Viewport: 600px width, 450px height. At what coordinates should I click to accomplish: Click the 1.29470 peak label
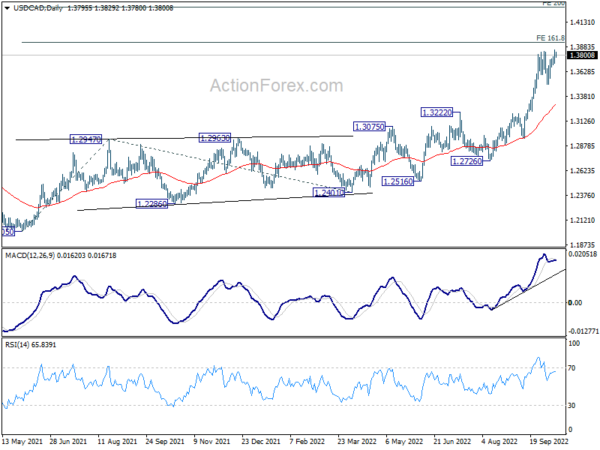(x=87, y=140)
